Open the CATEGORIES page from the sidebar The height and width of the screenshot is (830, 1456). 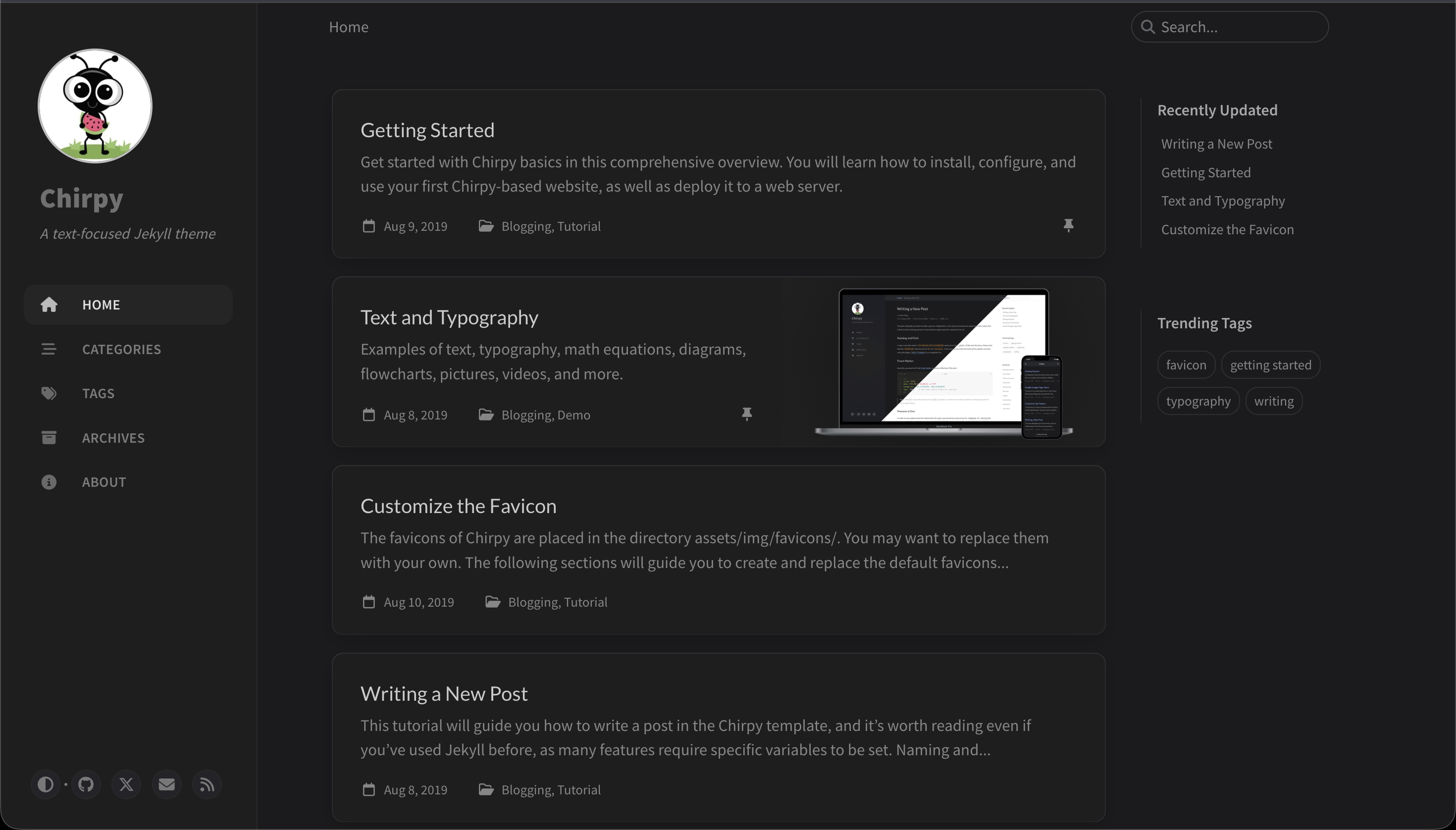121,349
